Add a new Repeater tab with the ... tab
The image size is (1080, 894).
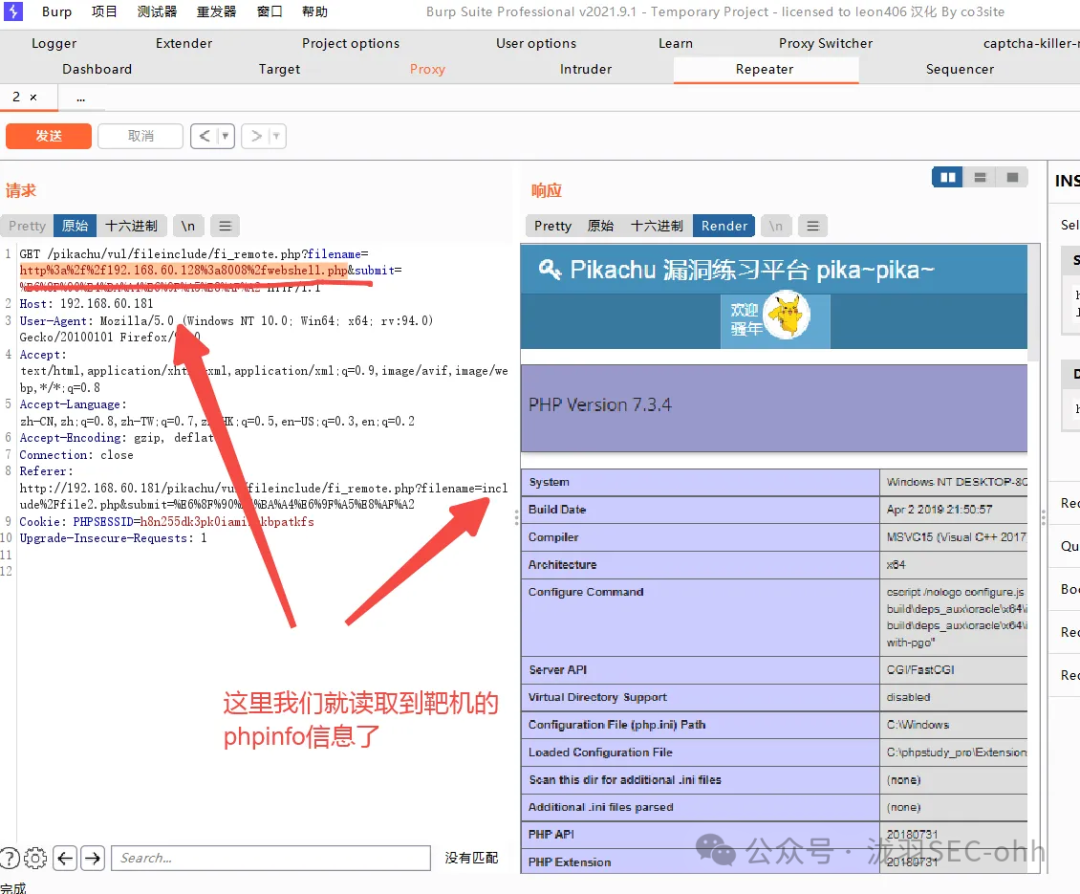coord(81,98)
